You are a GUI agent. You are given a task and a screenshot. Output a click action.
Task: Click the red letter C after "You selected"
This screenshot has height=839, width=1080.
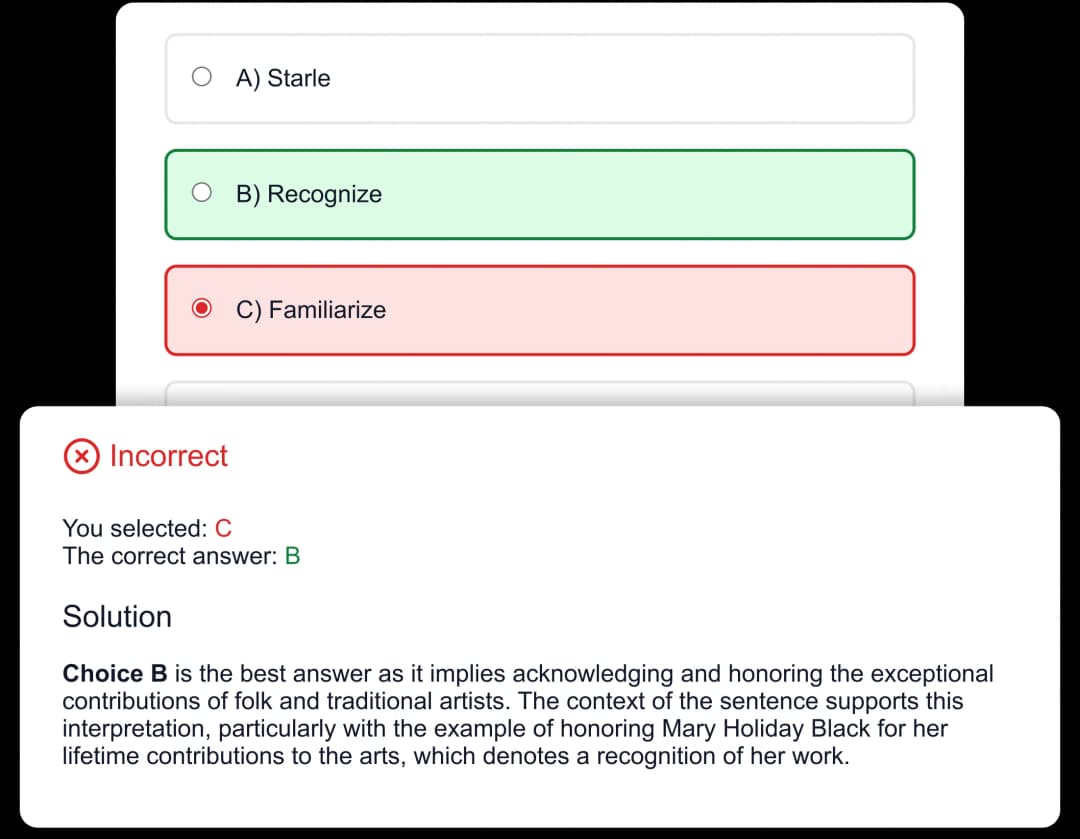tap(223, 528)
